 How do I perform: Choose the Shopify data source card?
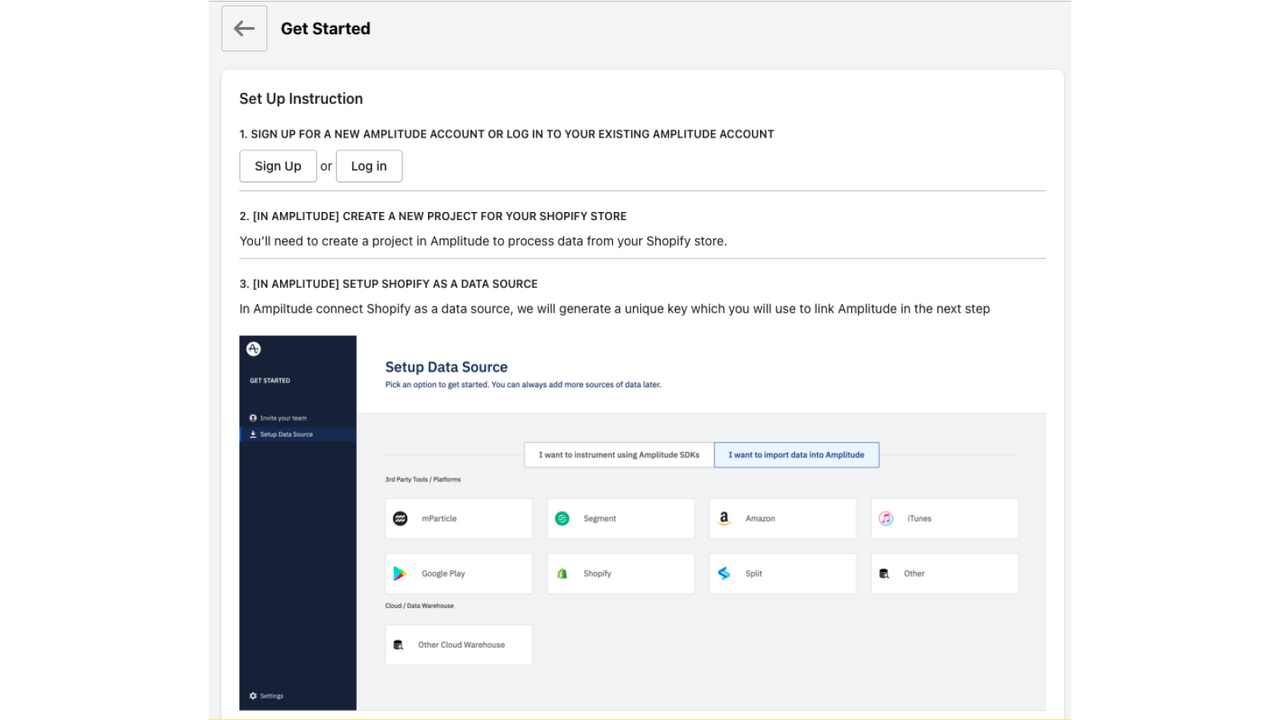(x=621, y=574)
